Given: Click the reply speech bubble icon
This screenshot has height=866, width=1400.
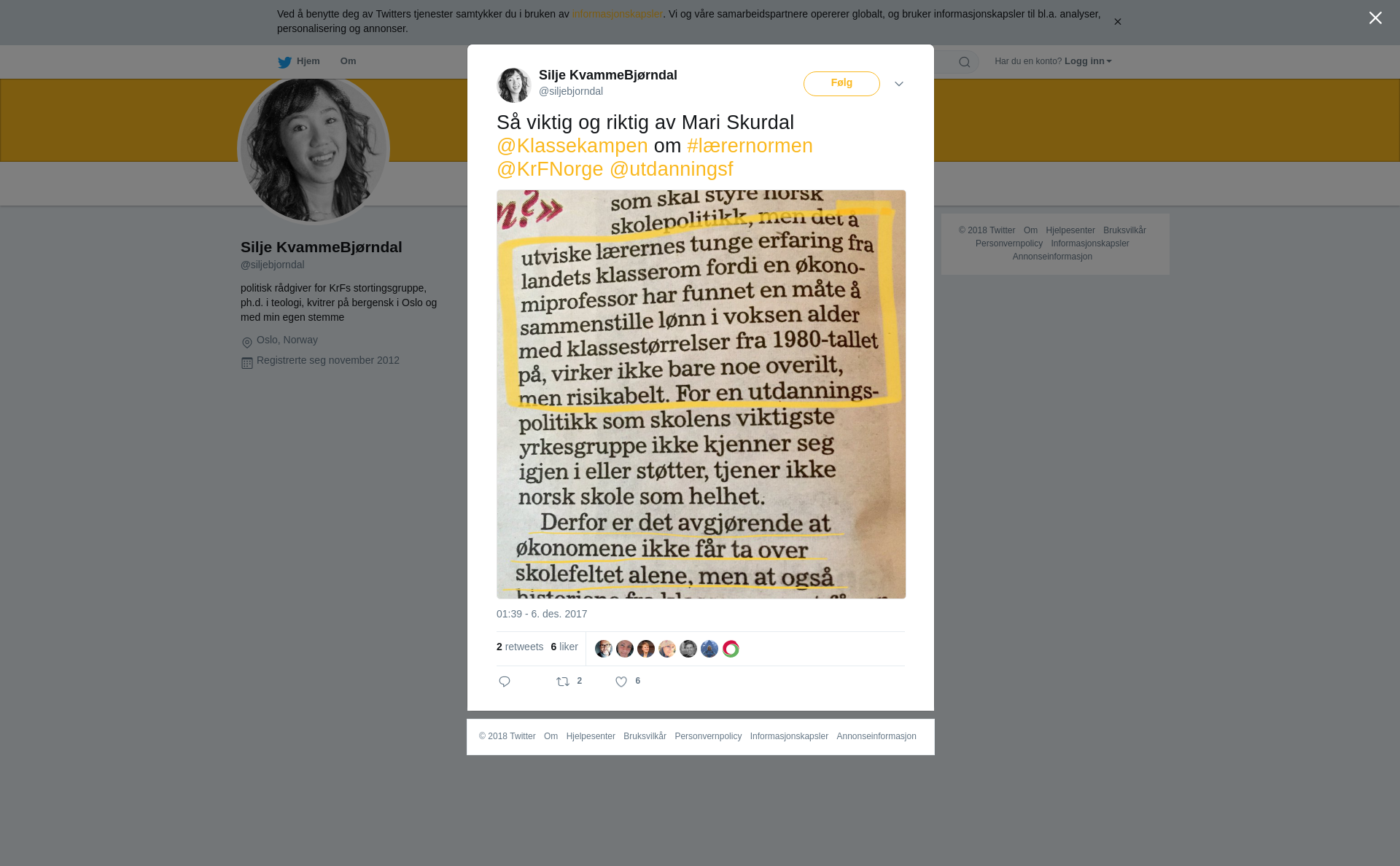Looking at the screenshot, I should (505, 682).
